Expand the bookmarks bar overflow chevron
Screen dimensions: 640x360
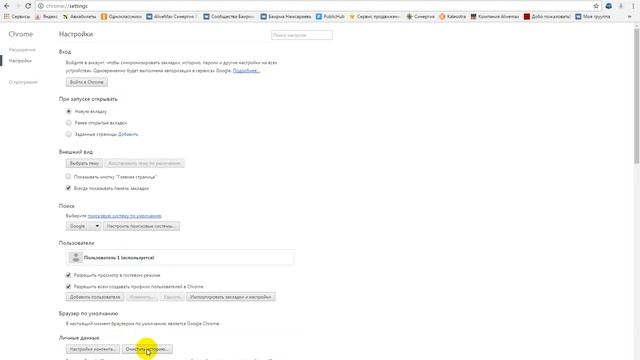[x=630, y=17]
